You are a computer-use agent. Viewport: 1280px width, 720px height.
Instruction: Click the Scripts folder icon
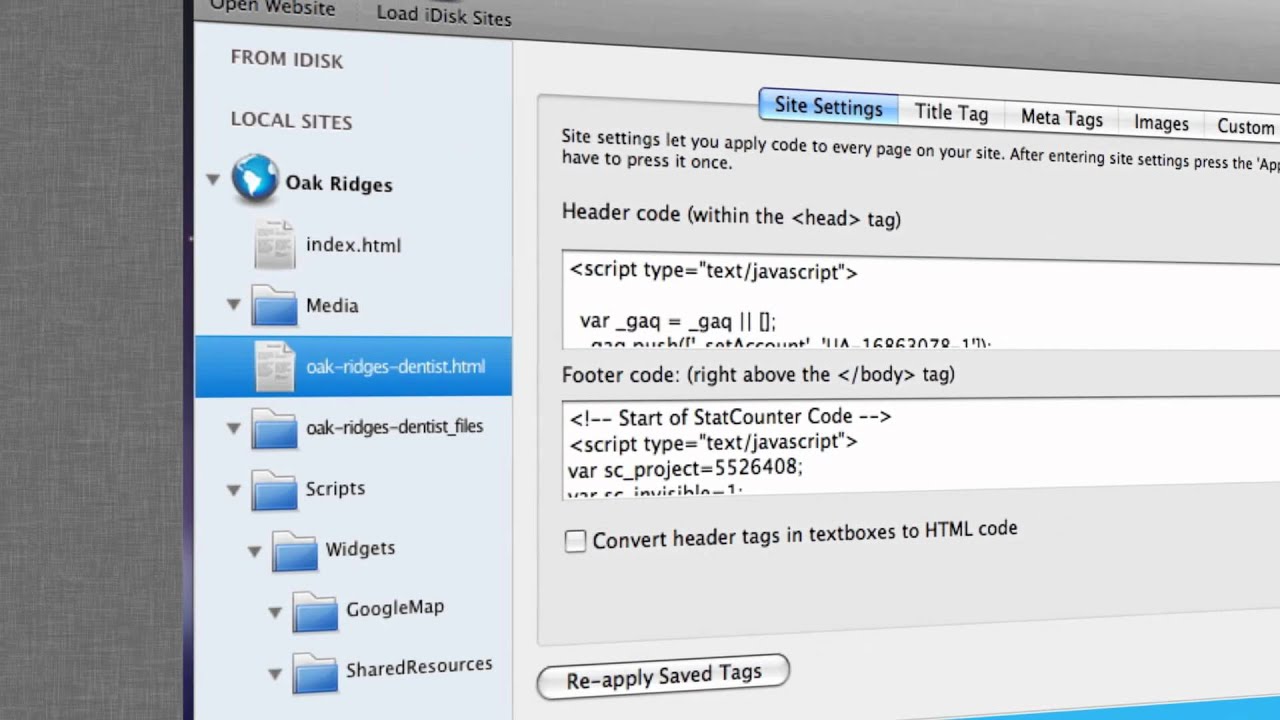tap(275, 489)
